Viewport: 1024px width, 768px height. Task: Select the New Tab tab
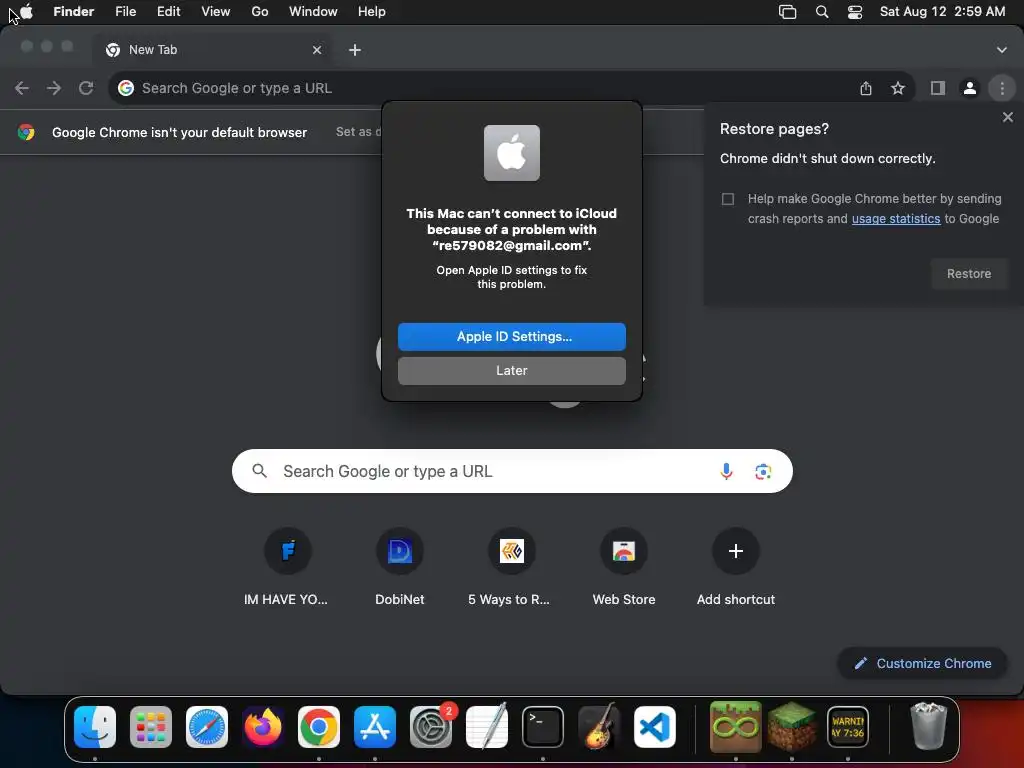click(212, 50)
